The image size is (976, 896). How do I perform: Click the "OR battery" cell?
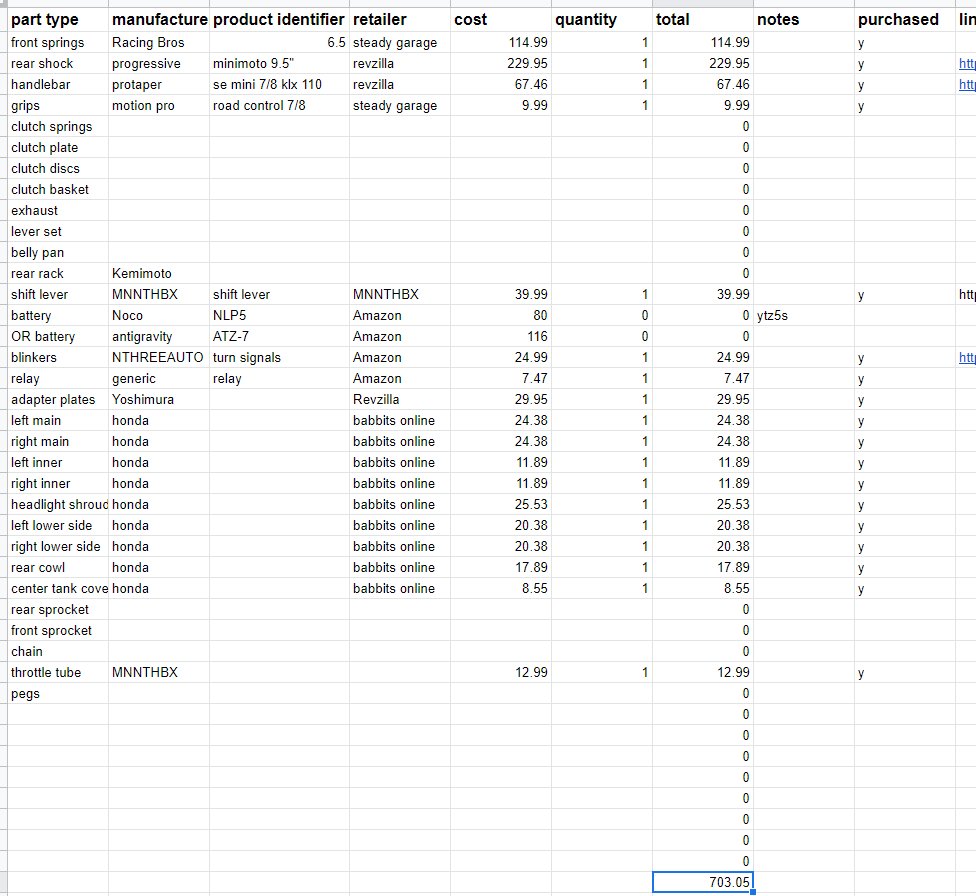[x=58, y=337]
